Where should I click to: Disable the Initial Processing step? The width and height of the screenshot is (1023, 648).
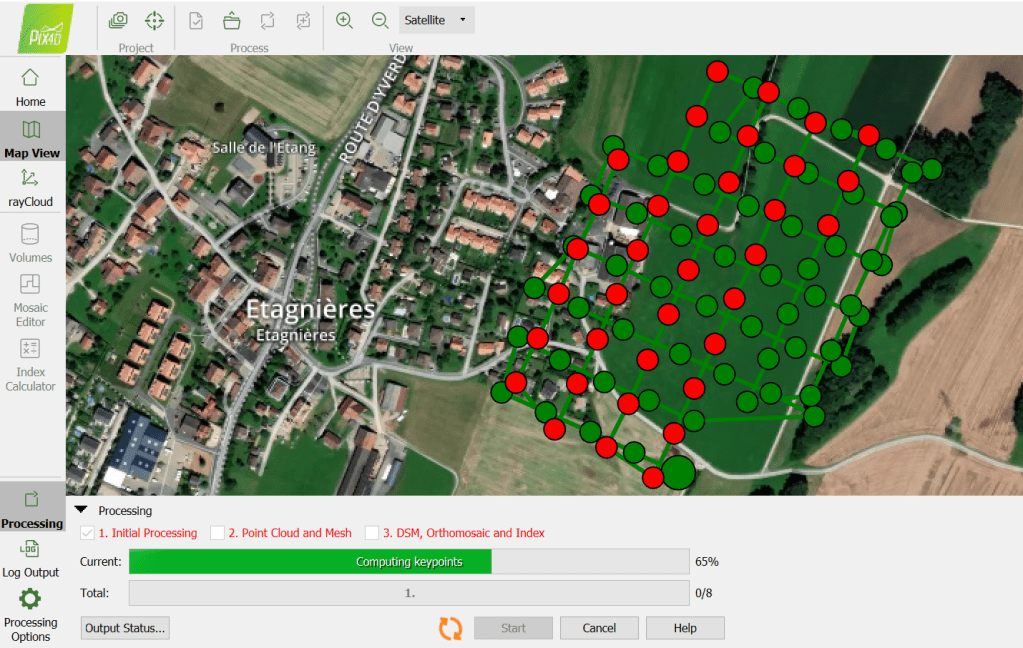(86, 533)
